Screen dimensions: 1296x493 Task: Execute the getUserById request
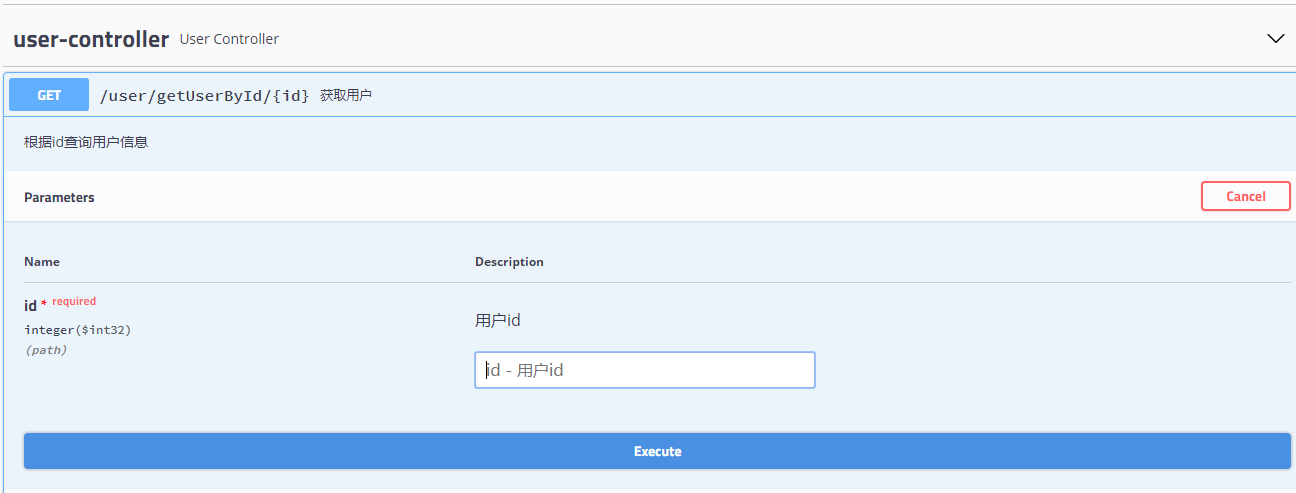click(x=657, y=451)
